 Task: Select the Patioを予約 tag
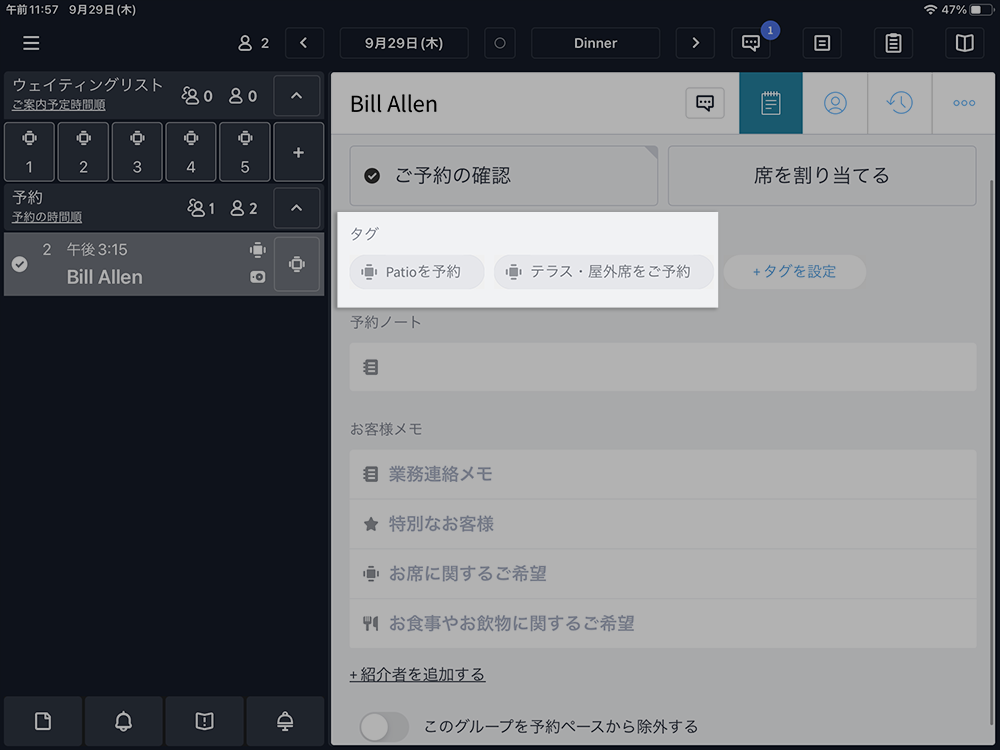point(416,272)
